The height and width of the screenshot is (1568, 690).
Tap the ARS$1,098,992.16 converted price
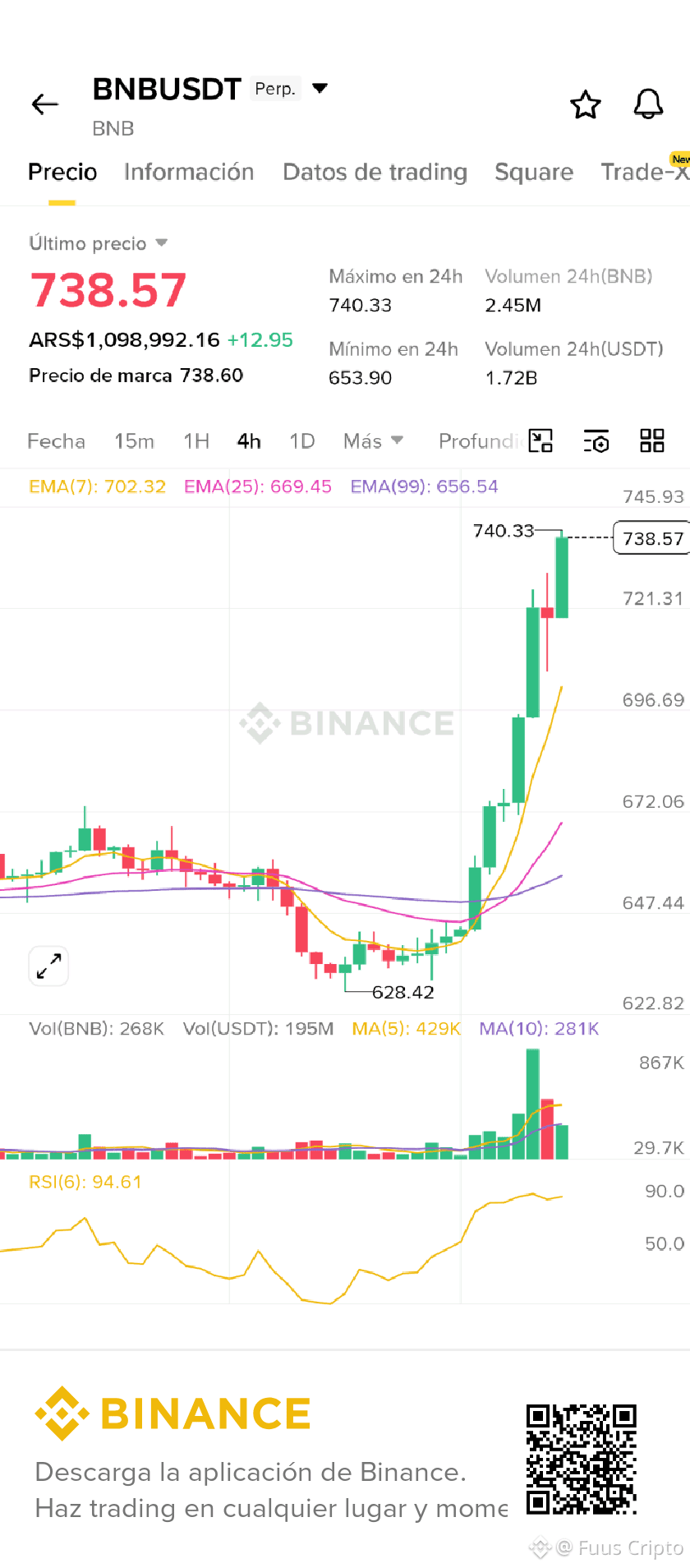tap(124, 340)
